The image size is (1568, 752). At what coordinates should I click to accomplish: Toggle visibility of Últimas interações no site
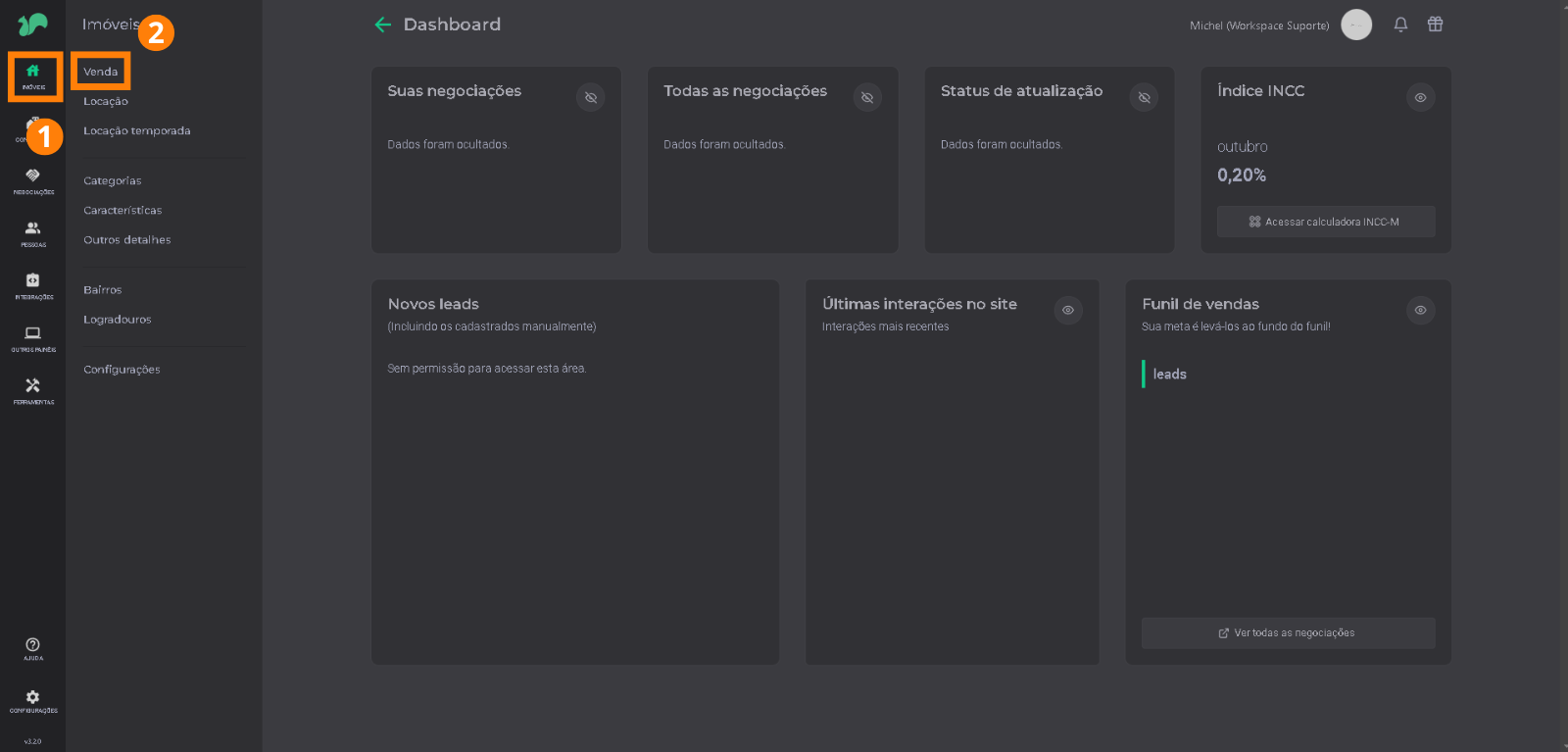click(1068, 310)
